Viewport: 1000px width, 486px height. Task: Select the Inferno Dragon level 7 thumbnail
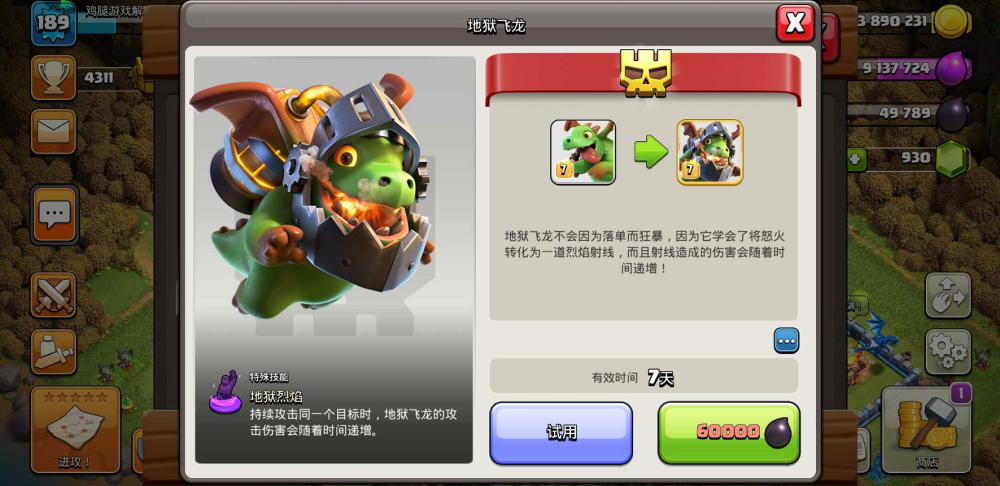tap(710, 152)
